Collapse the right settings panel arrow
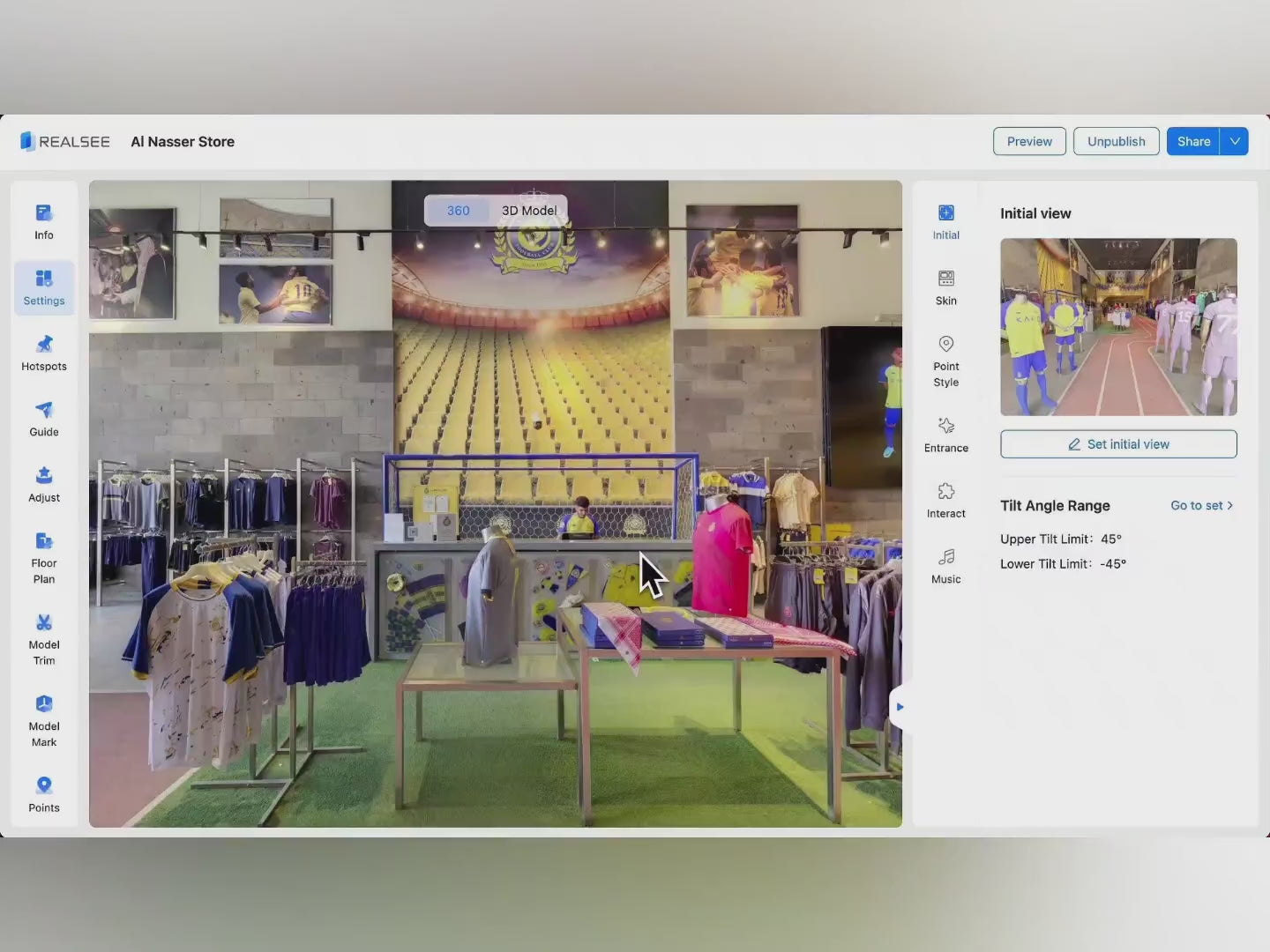Image resolution: width=1270 pixels, height=952 pixels. (899, 707)
